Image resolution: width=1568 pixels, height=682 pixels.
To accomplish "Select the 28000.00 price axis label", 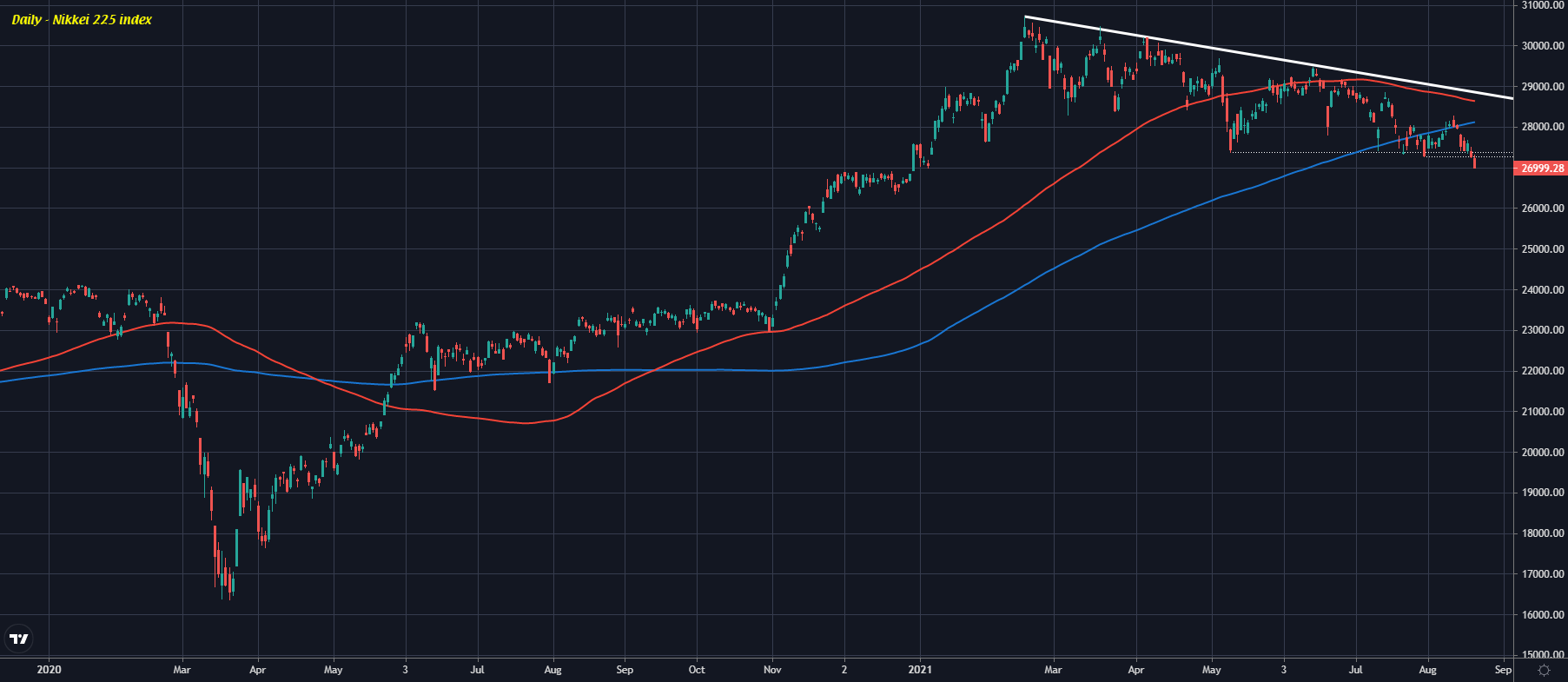I will [1544, 127].
